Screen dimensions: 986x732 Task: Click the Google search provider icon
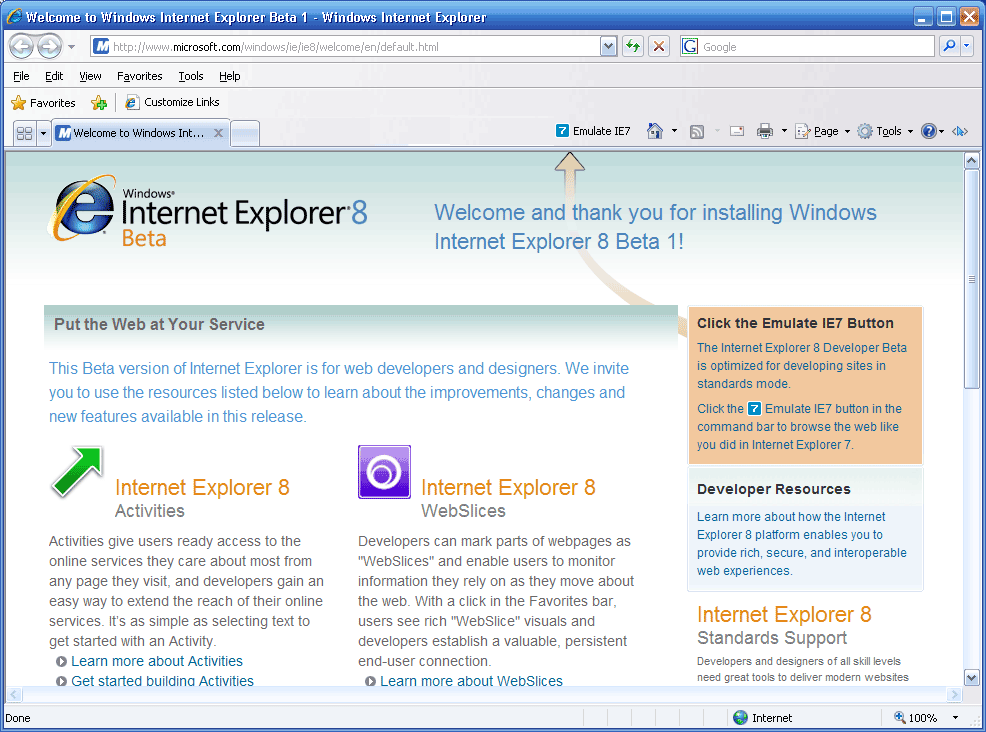690,47
